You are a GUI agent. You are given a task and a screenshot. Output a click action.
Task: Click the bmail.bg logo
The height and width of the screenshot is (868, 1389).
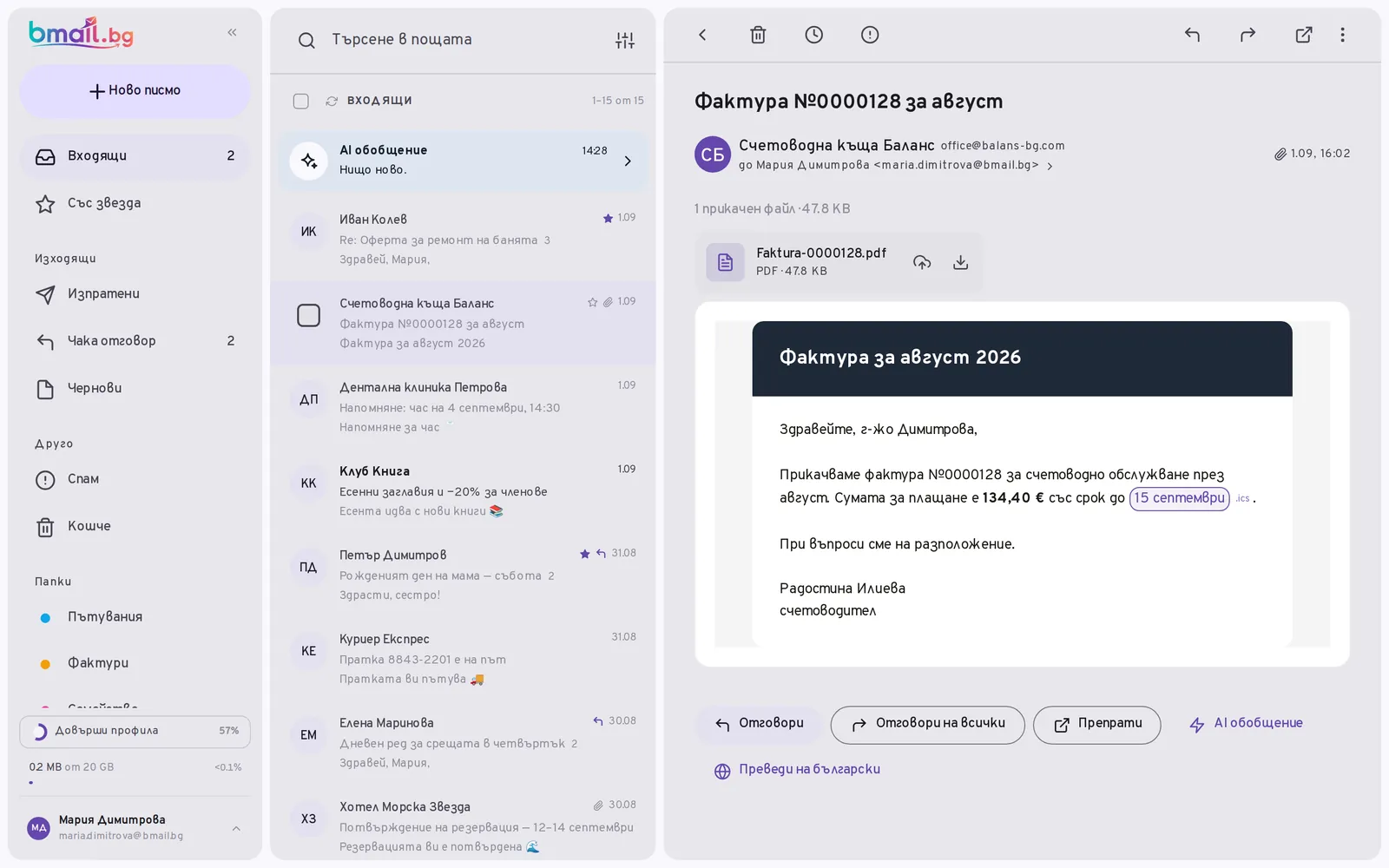point(81,33)
